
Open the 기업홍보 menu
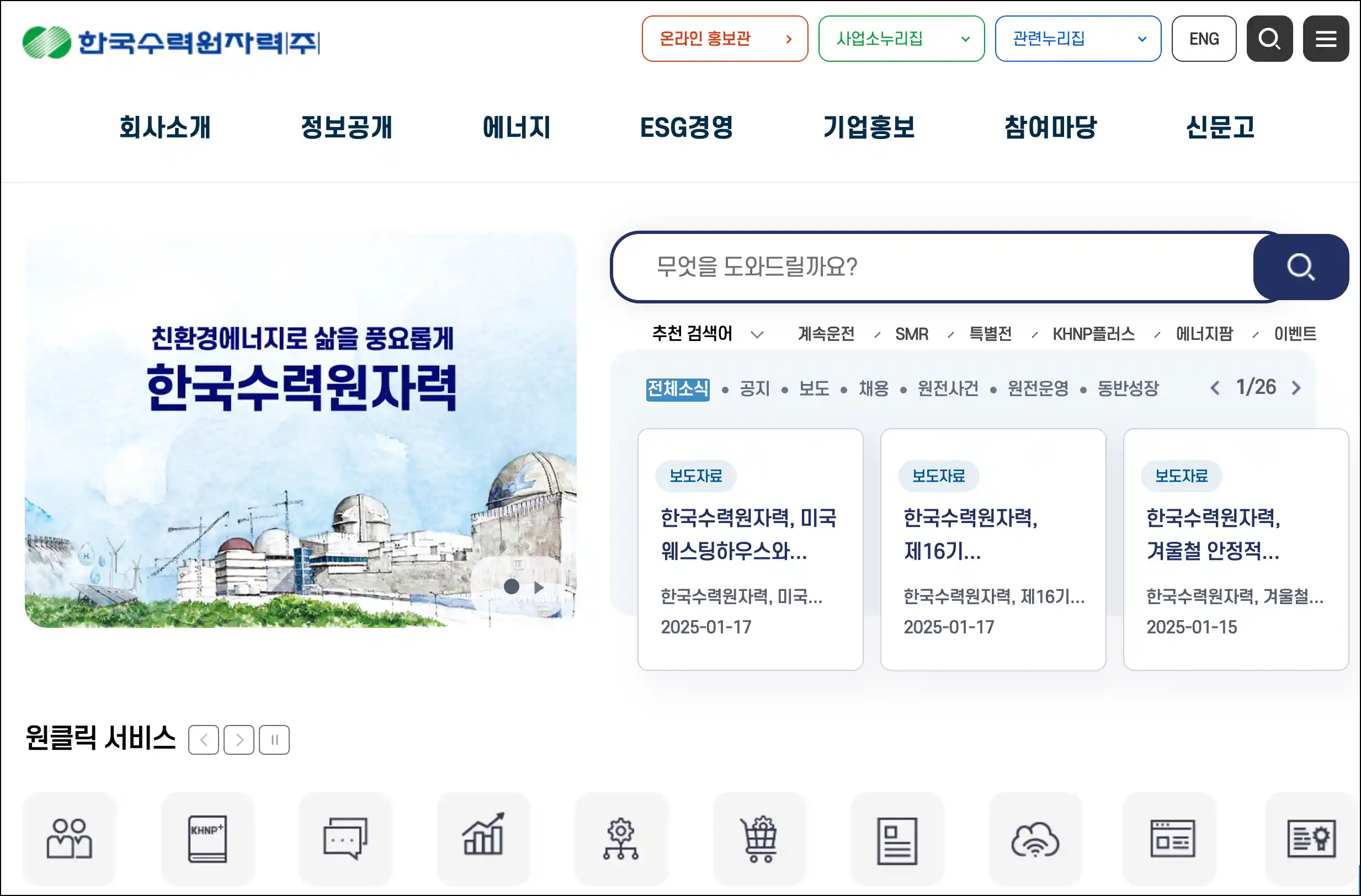point(869,127)
